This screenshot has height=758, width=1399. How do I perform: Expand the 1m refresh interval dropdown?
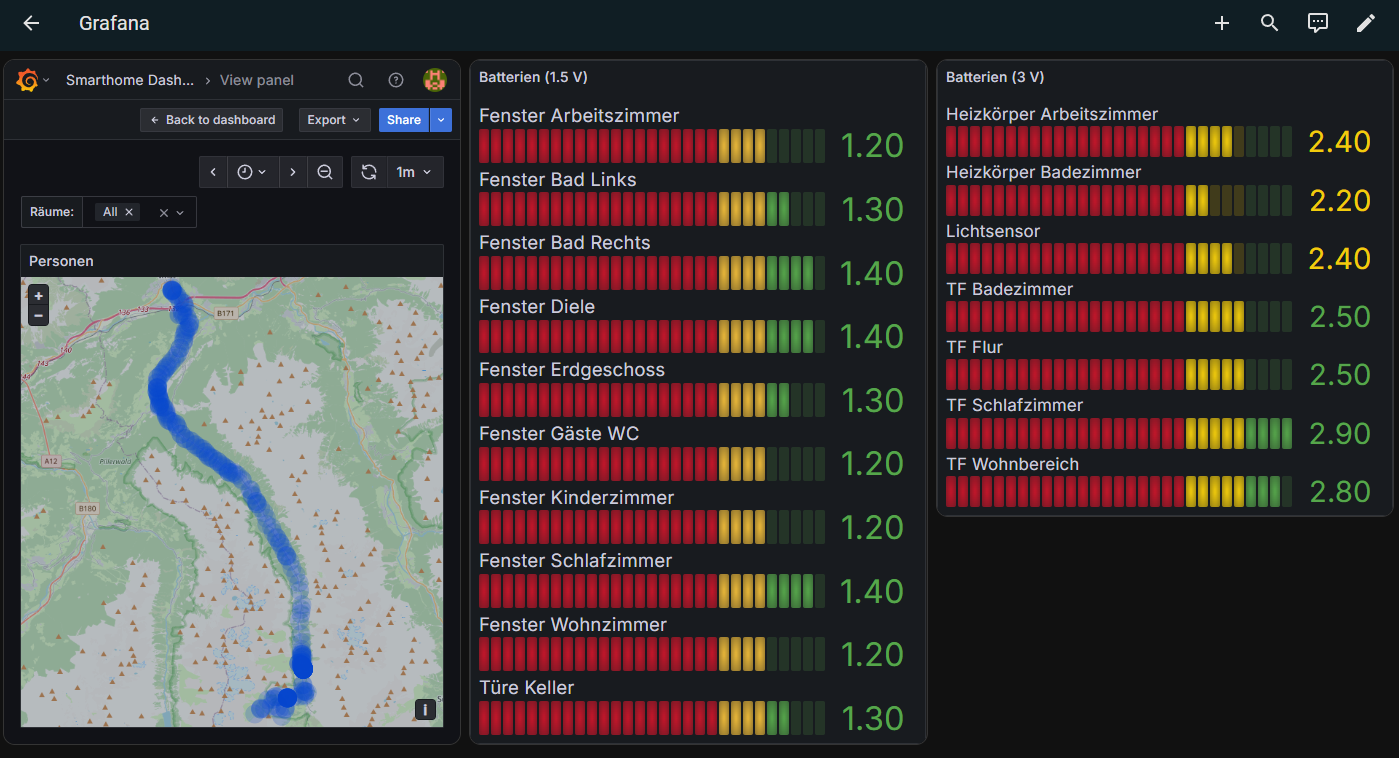click(x=414, y=172)
